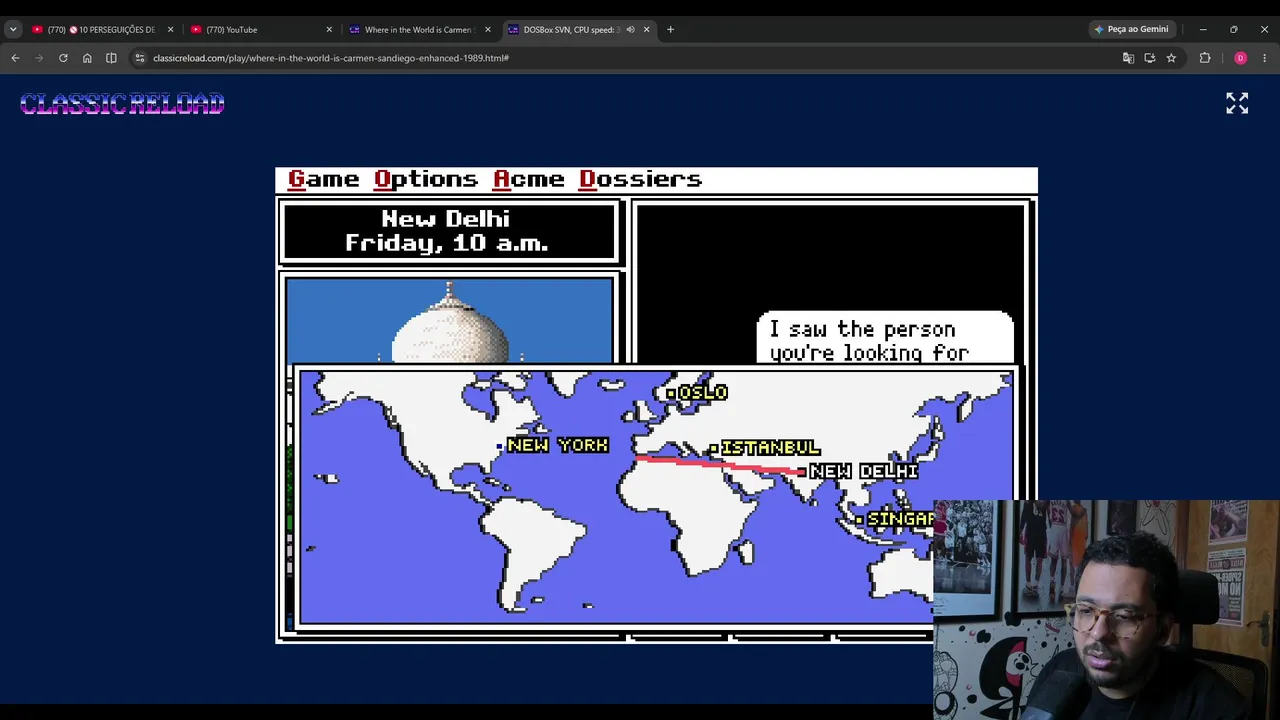This screenshot has width=1280, height=720.
Task: Open a new browser tab
Action: click(670, 30)
